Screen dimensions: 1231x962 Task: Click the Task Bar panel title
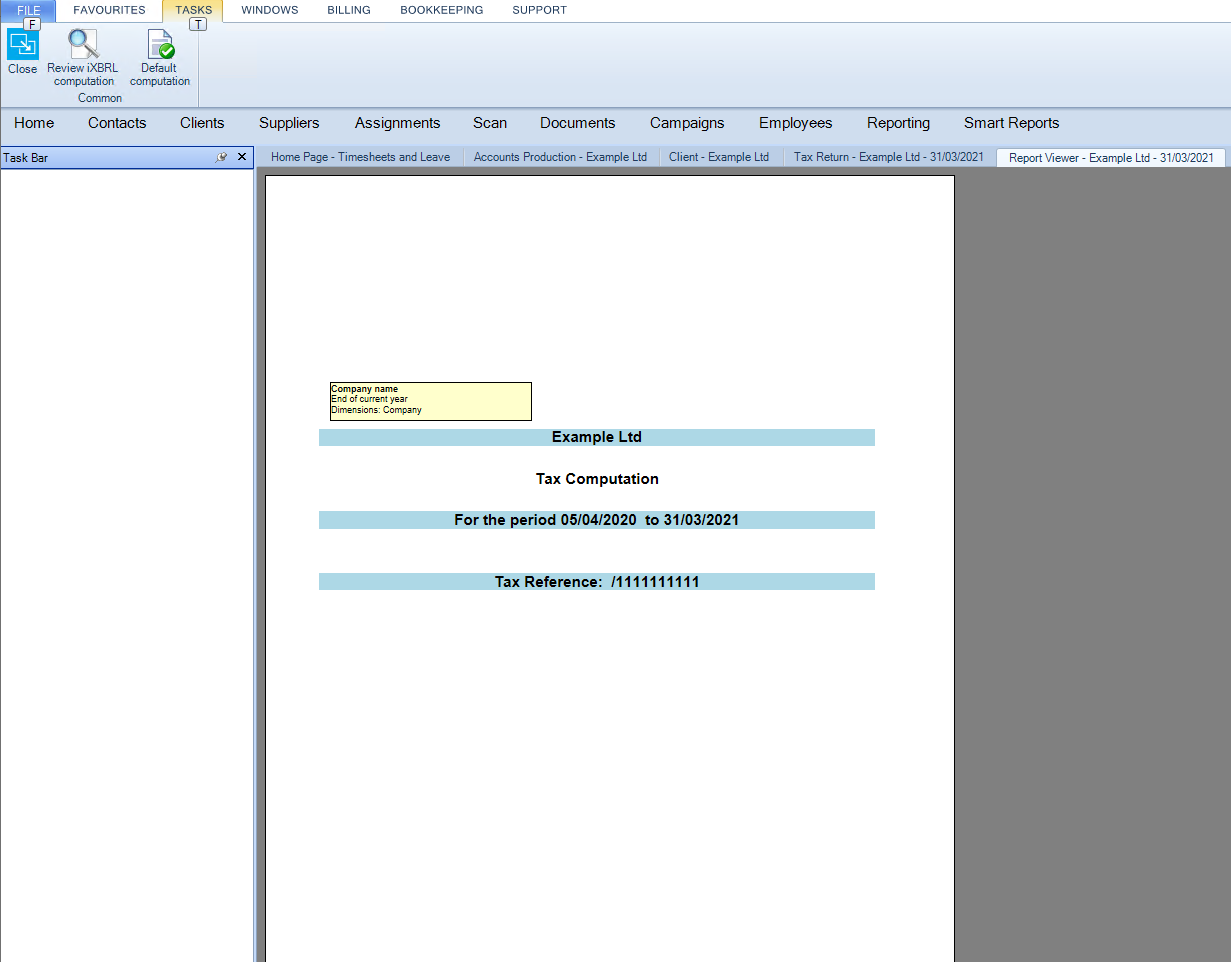point(25,158)
